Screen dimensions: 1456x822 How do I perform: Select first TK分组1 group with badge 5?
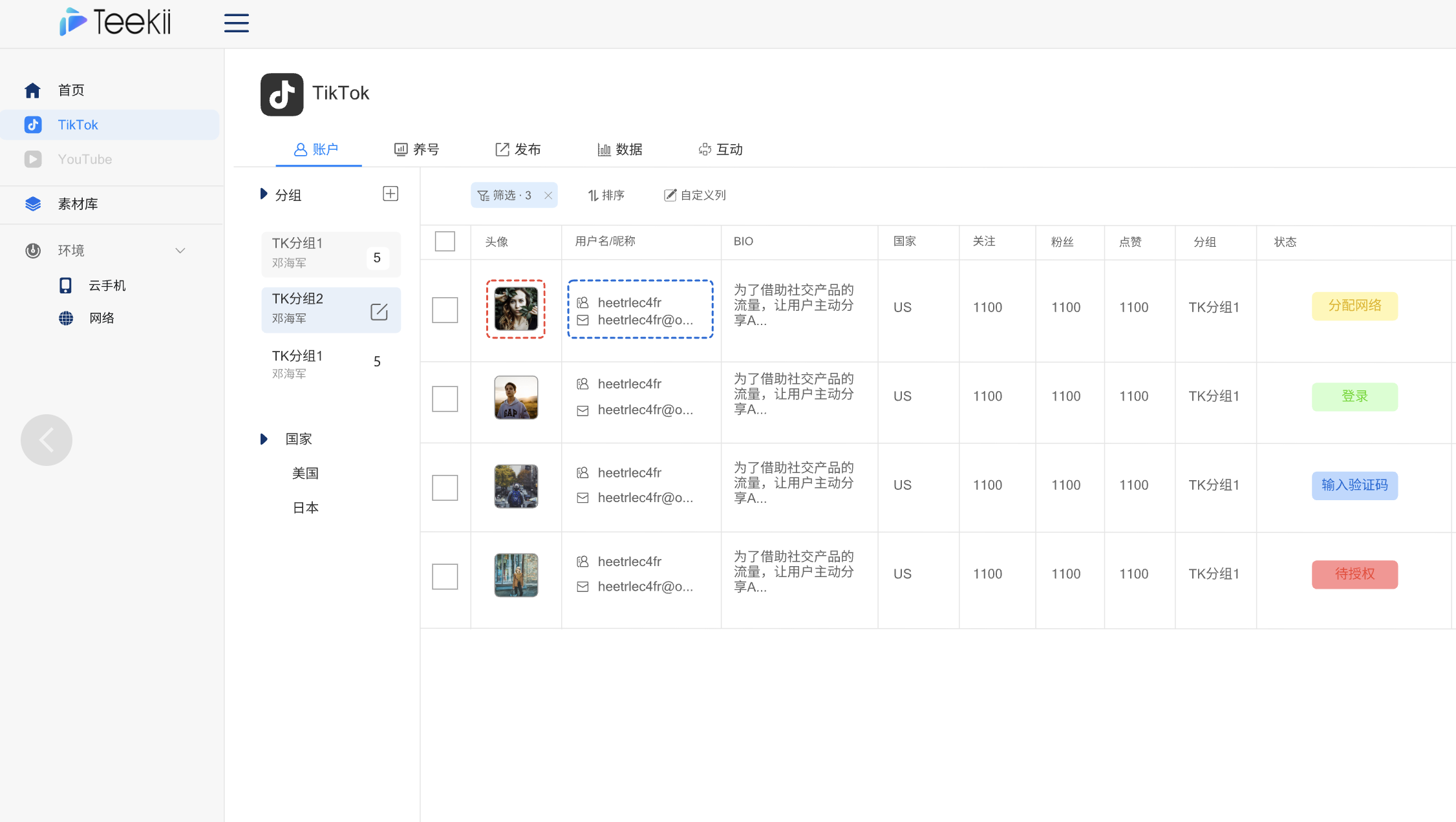(x=331, y=254)
